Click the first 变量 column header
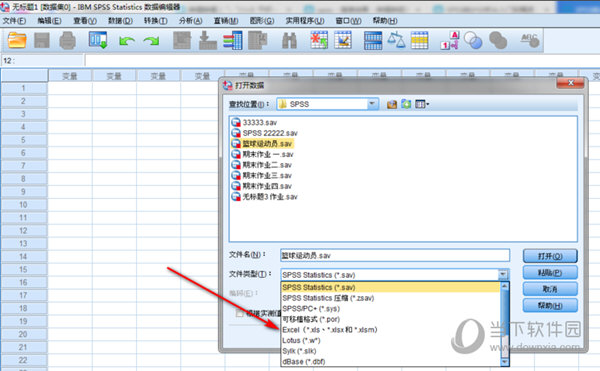Image resolution: width=600 pixels, height=371 pixels. click(x=70, y=76)
